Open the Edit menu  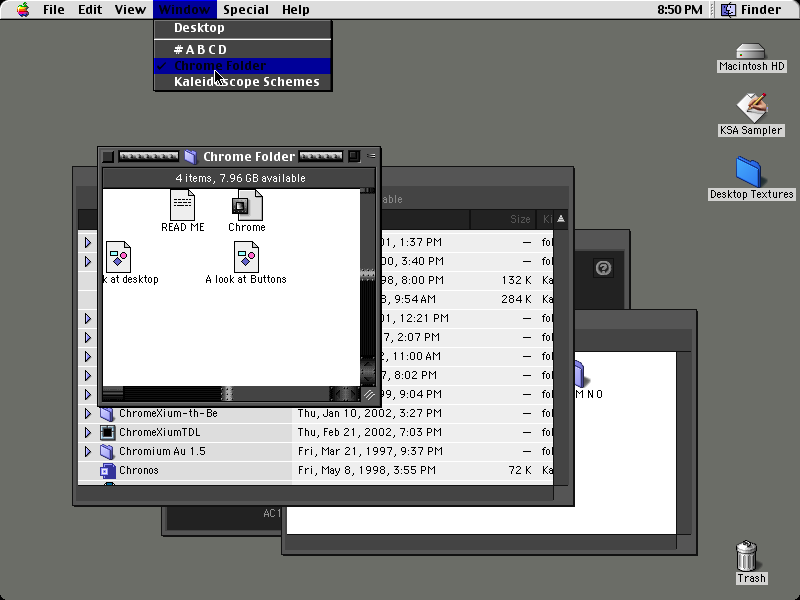pos(90,10)
